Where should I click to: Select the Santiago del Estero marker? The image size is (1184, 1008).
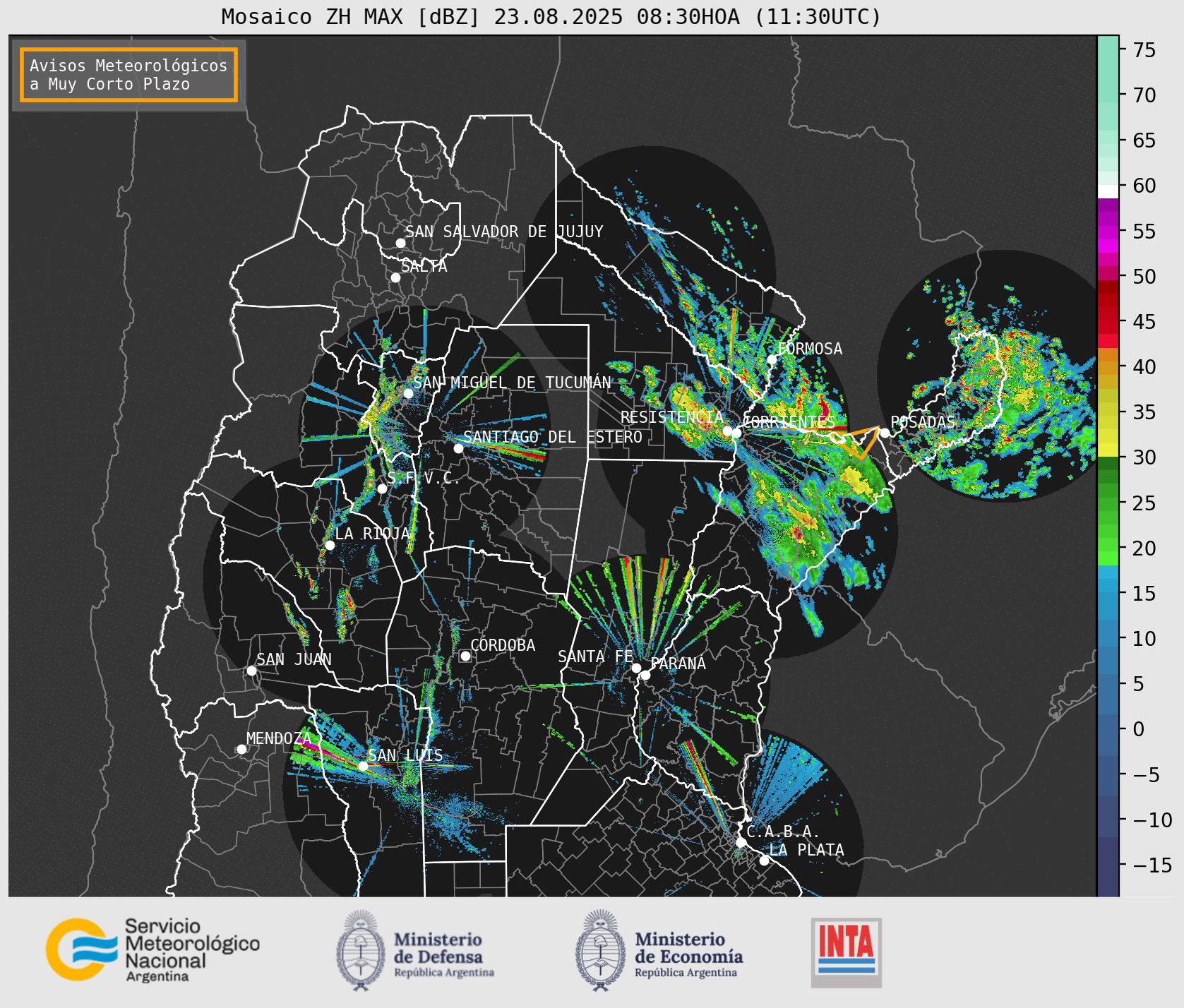pyautogui.click(x=458, y=448)
